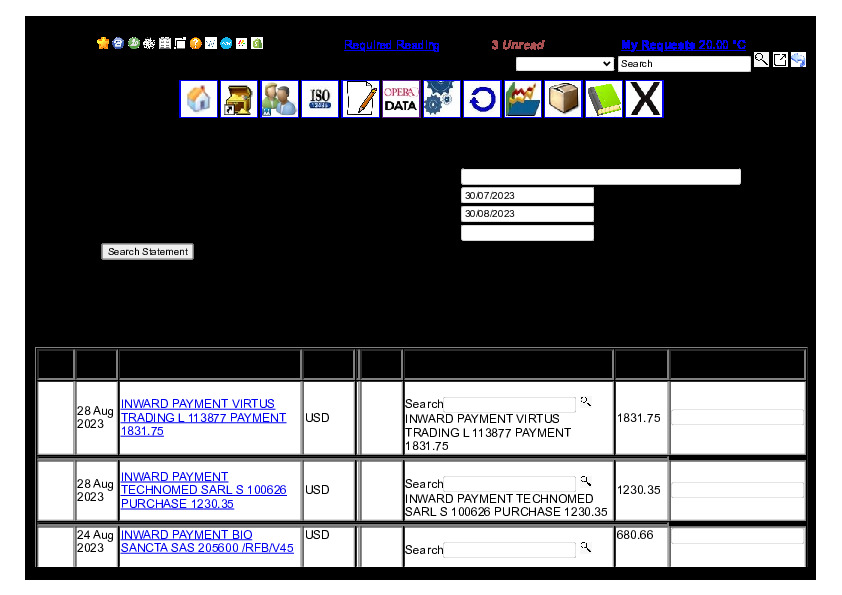
Task: Click the Required Reading link
Action: click(x=391, y=45)
